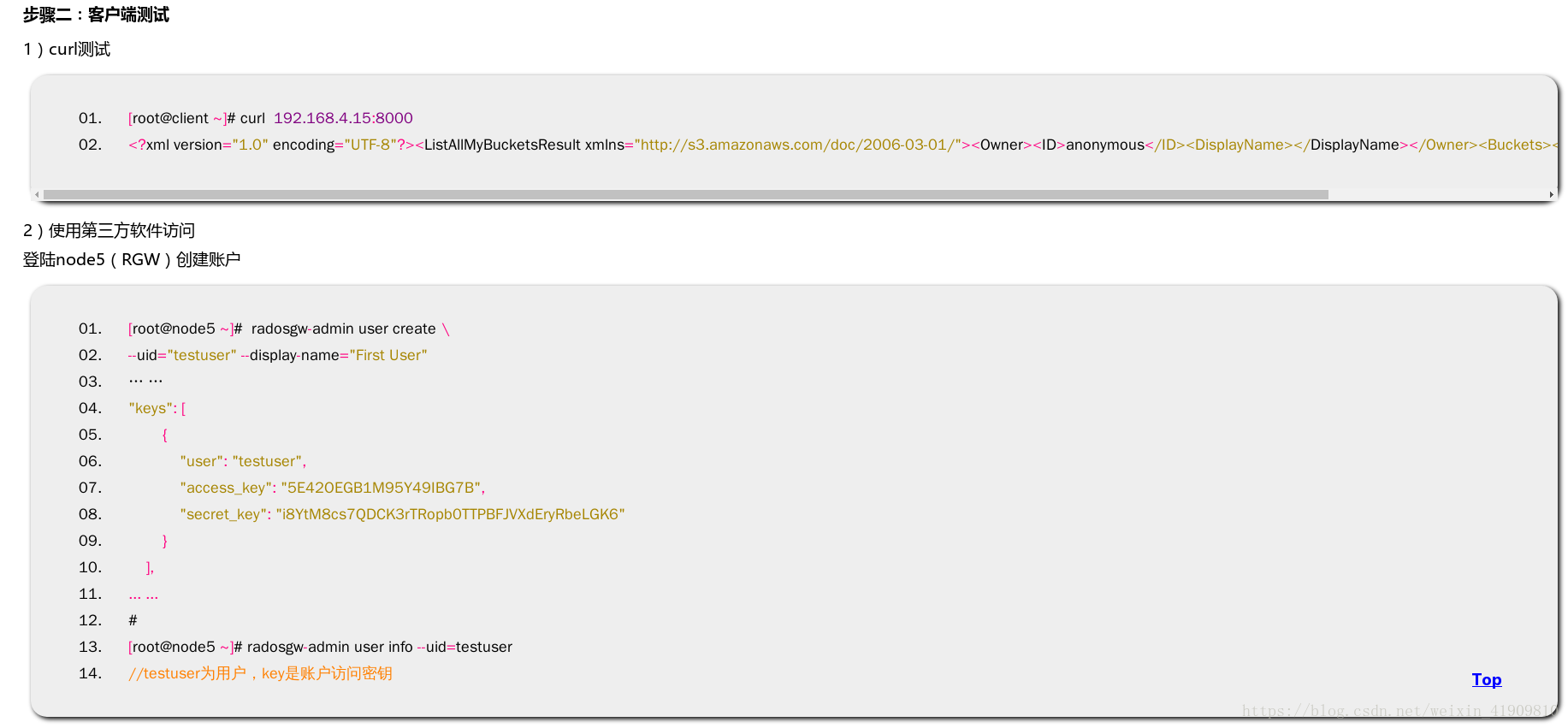
Task: Click the --uid="testuser" option text
Action: point(182,355)
